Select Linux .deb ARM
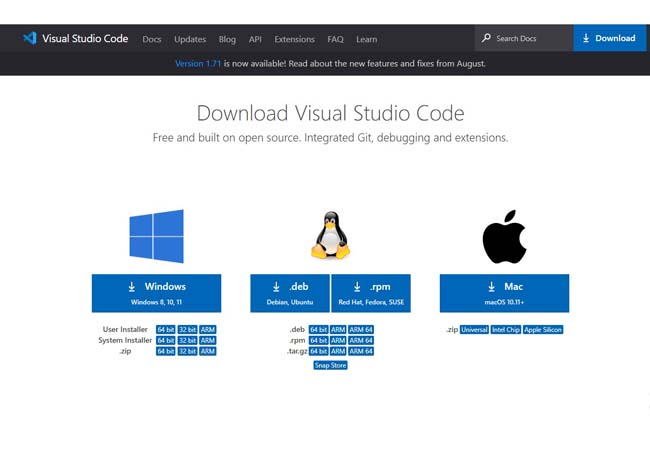The image size is (650, 450). point(338,329)
